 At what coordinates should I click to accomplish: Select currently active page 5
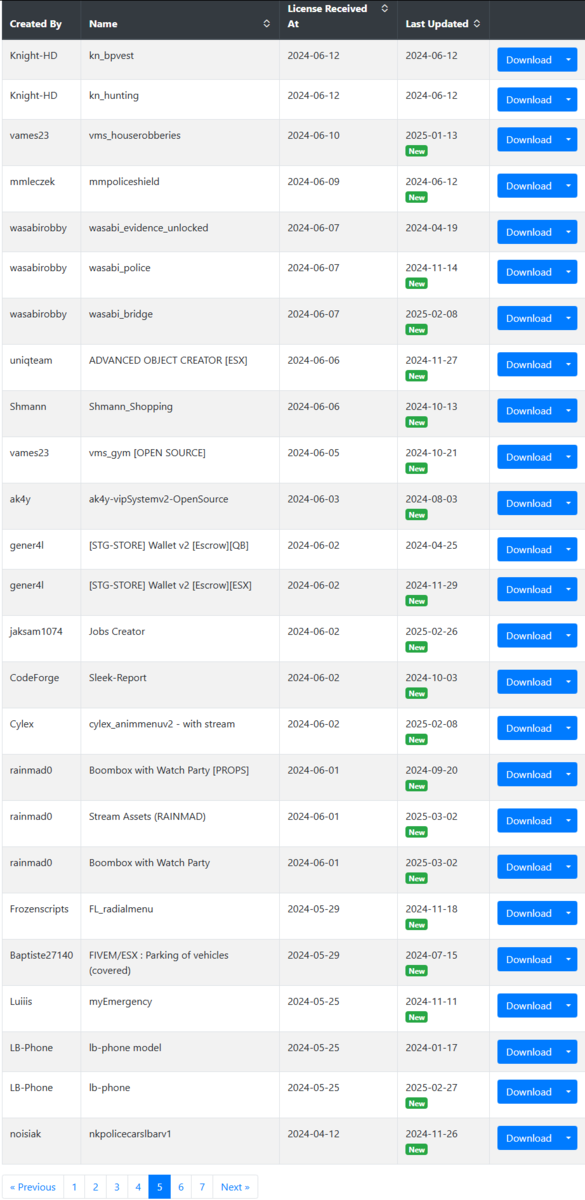click(160, 1187)
